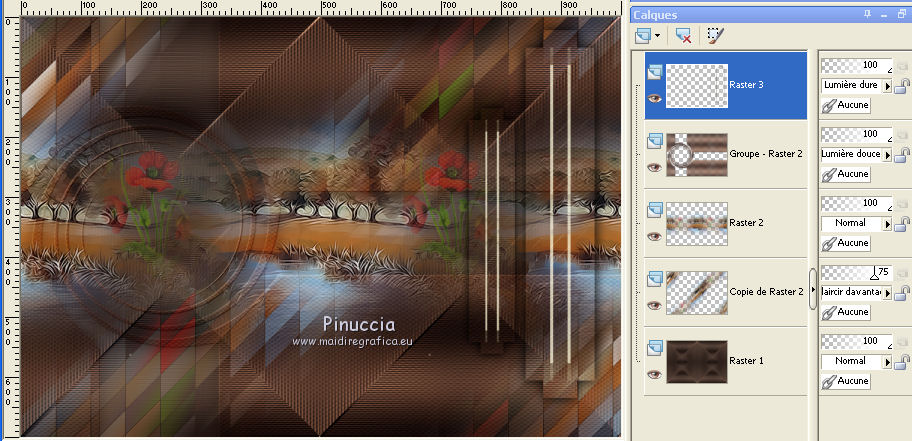Open Raster 1 Normal blend mode dropdown
The height and width of the screenshot is (441, 912).
[x=888, y=361]
